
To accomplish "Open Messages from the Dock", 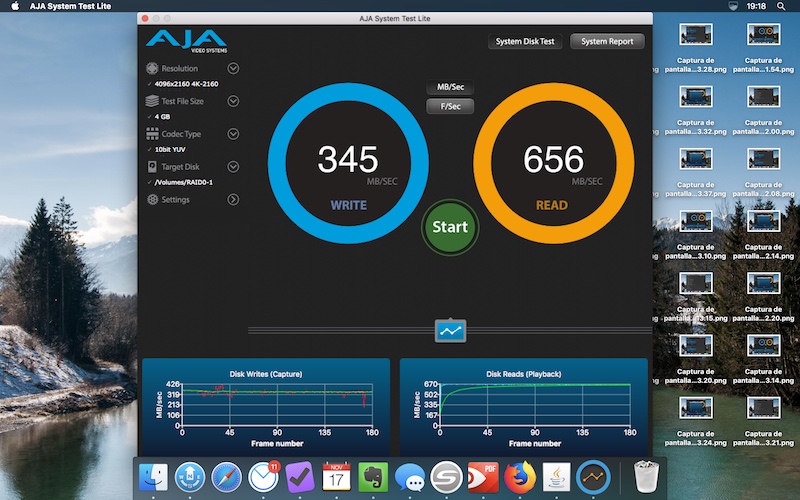I will 410,478.
